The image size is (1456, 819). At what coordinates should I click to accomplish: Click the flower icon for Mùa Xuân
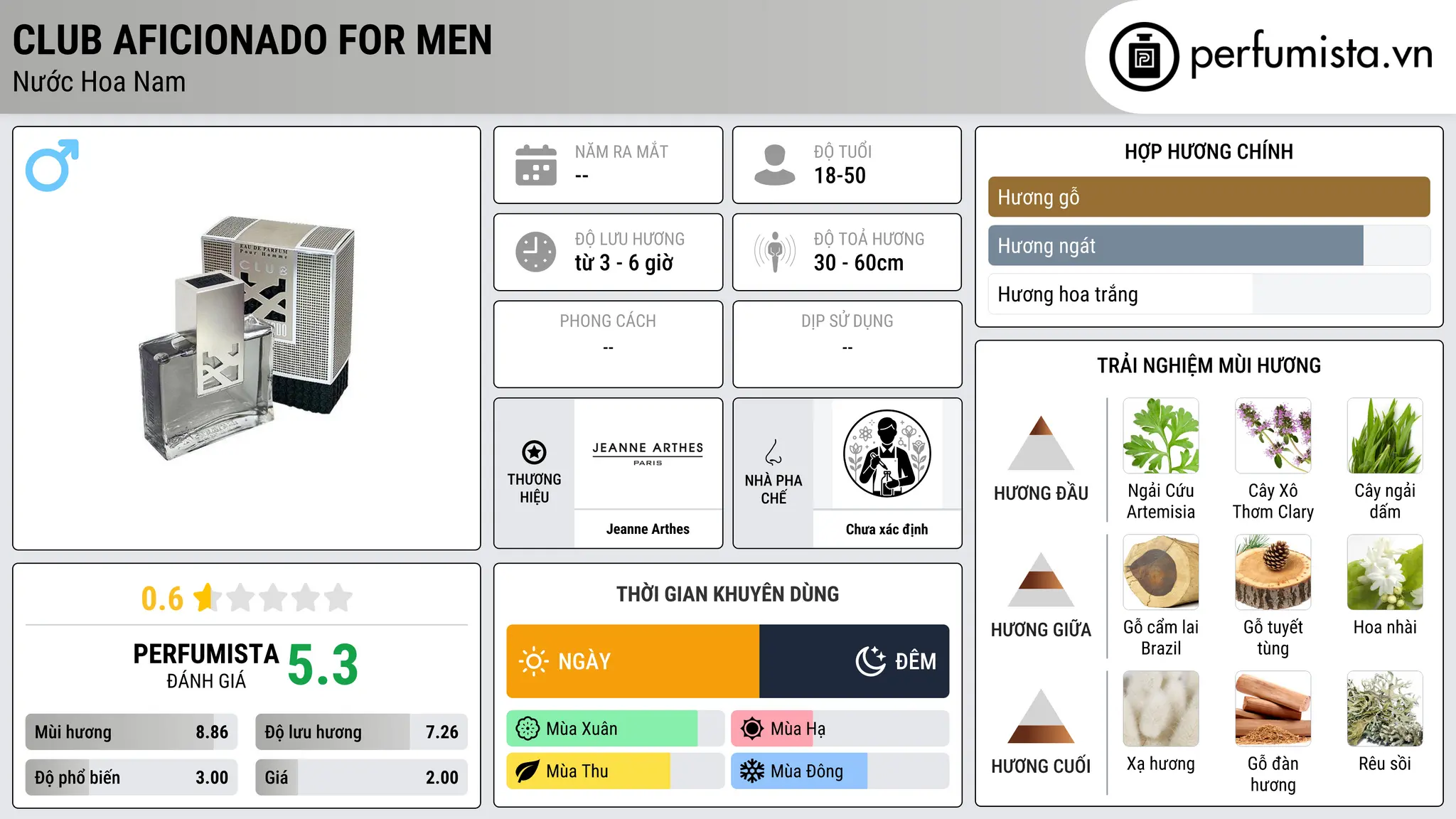[528, 729]
